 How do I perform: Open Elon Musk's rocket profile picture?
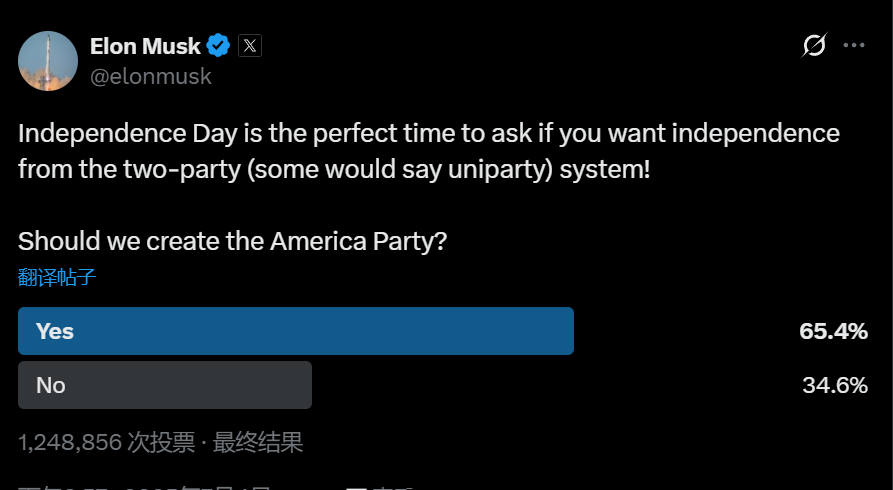[48, 61]
